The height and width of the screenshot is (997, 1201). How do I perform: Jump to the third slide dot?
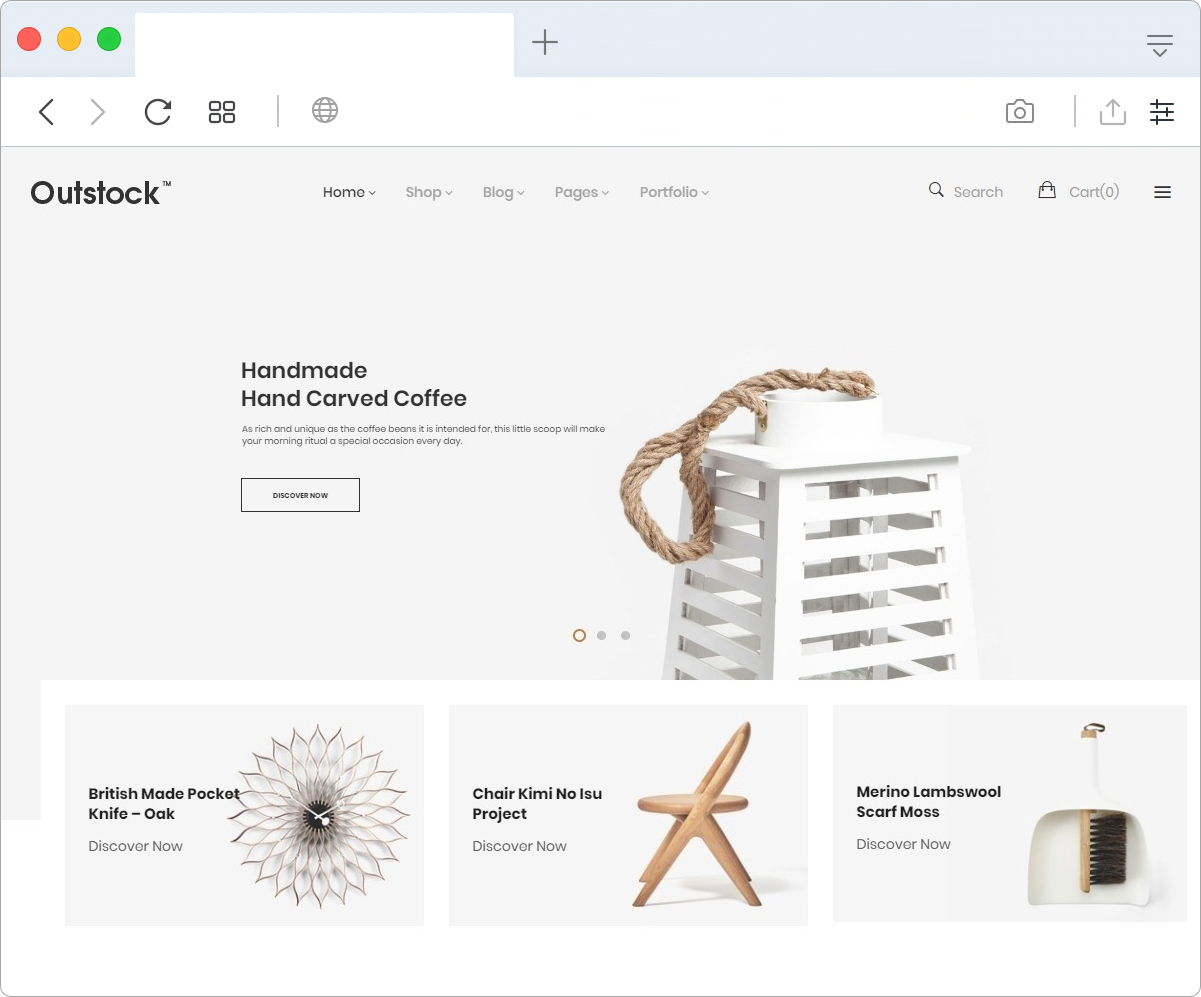pos(625,635)
